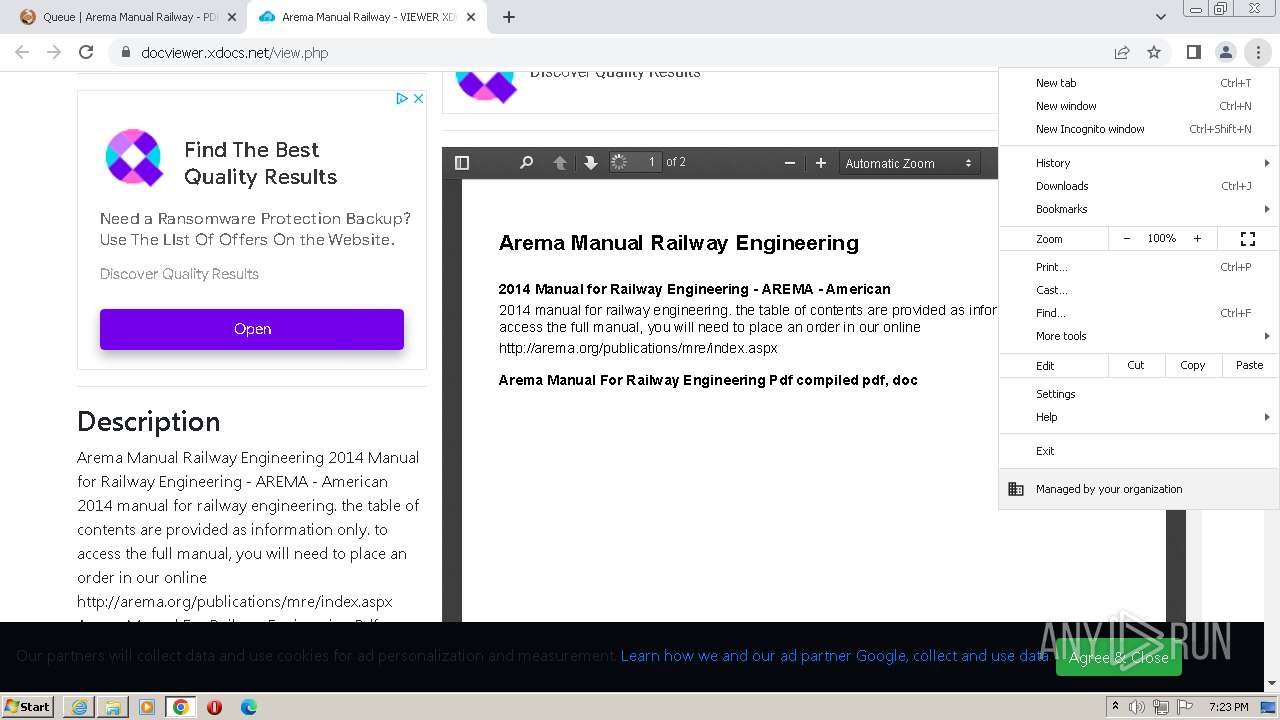Open the profile avatar icon
Viewport: 1280px width, 720px height.
[x=1225, y=52]
